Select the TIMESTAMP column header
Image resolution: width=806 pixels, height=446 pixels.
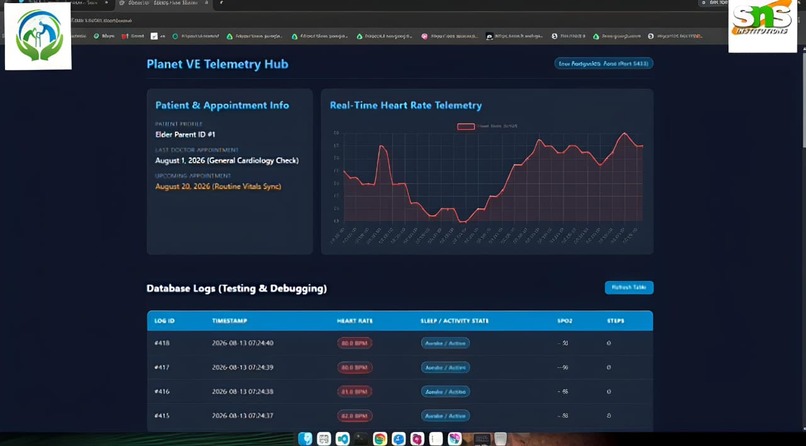point(229,321)
